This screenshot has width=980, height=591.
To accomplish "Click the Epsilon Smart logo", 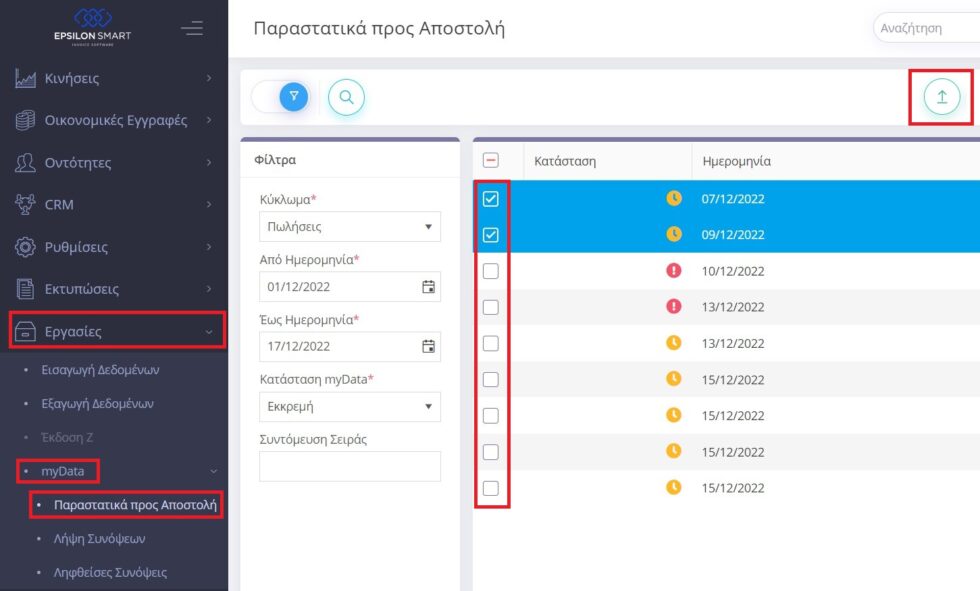I will [x=92, y=25].
